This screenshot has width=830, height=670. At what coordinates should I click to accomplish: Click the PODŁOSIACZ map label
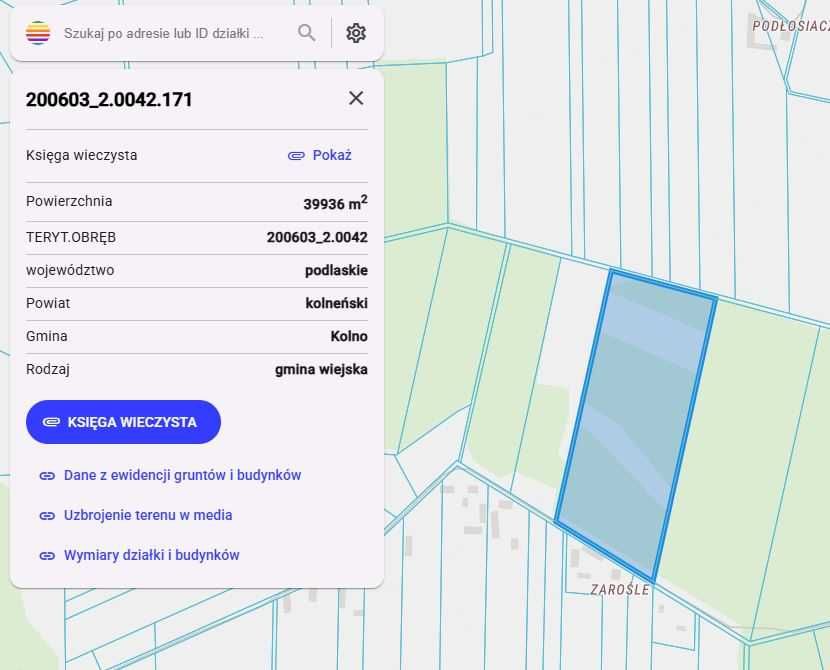point(791,25)
